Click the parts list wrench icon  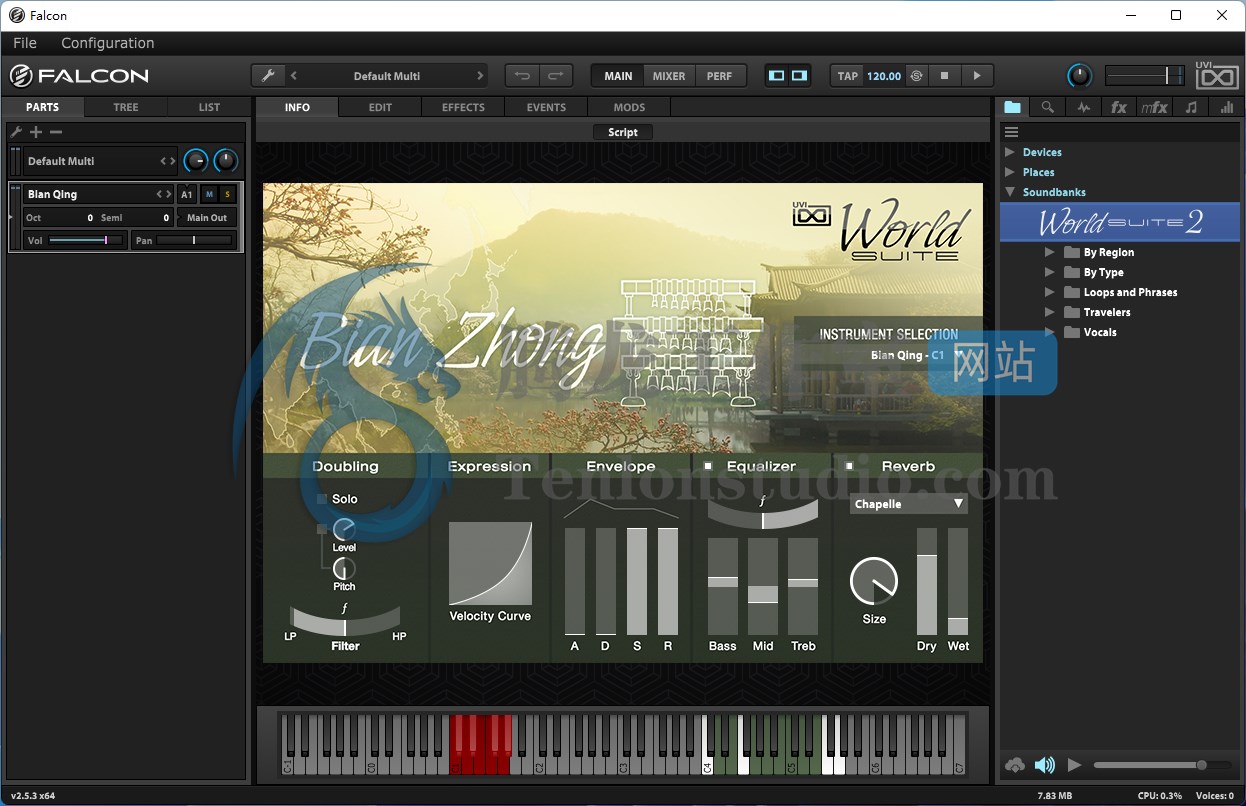pyautogui.click(x=16, y=132)
